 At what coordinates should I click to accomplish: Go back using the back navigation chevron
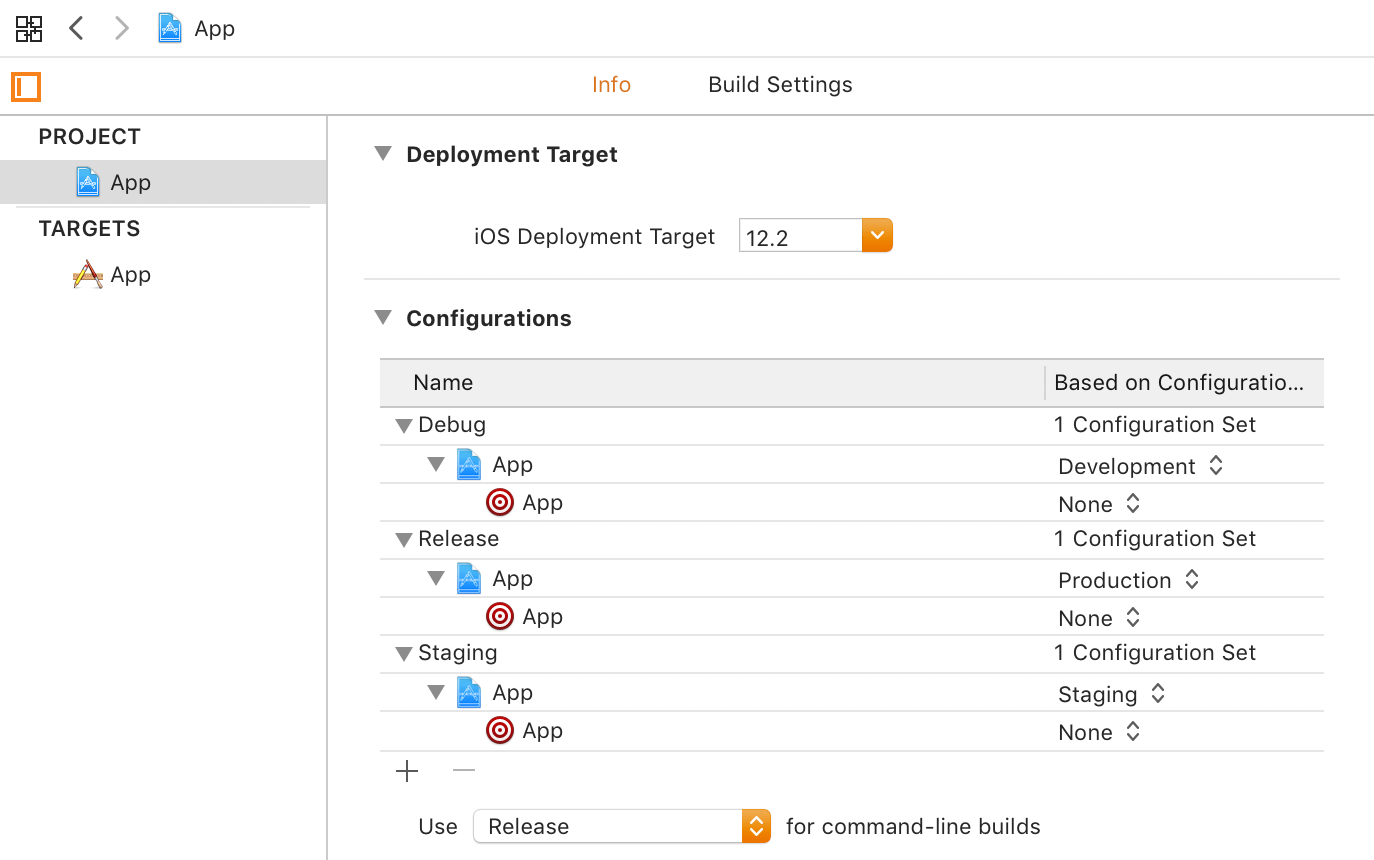[x=76, y=28]
